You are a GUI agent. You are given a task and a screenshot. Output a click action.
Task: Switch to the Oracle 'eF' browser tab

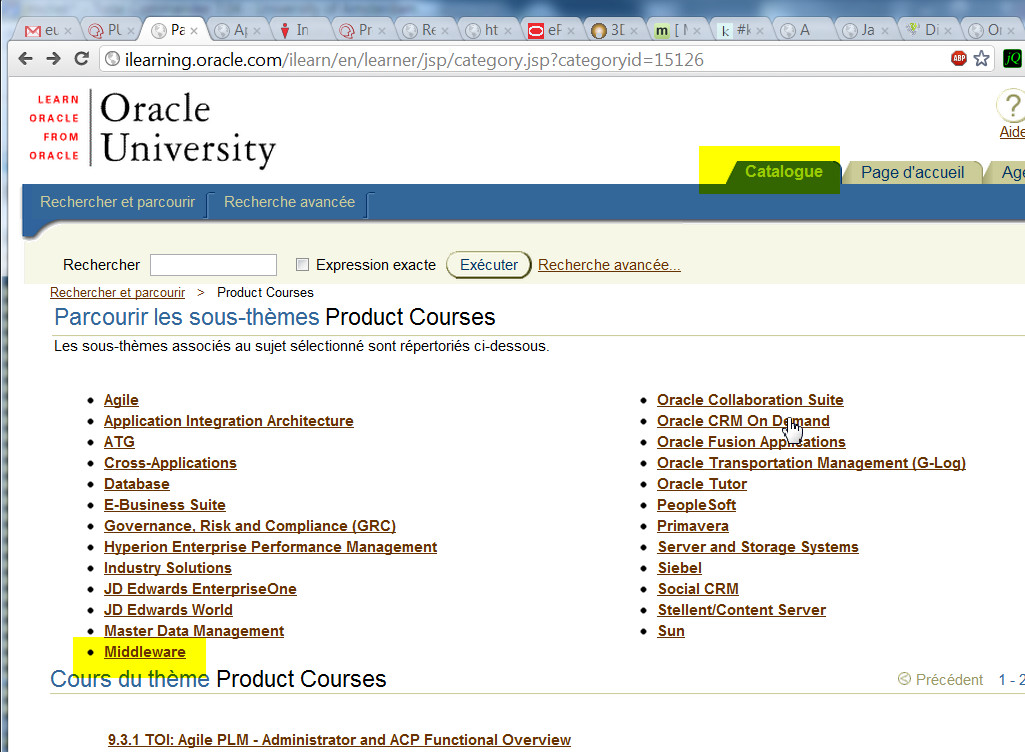[549, 30]
